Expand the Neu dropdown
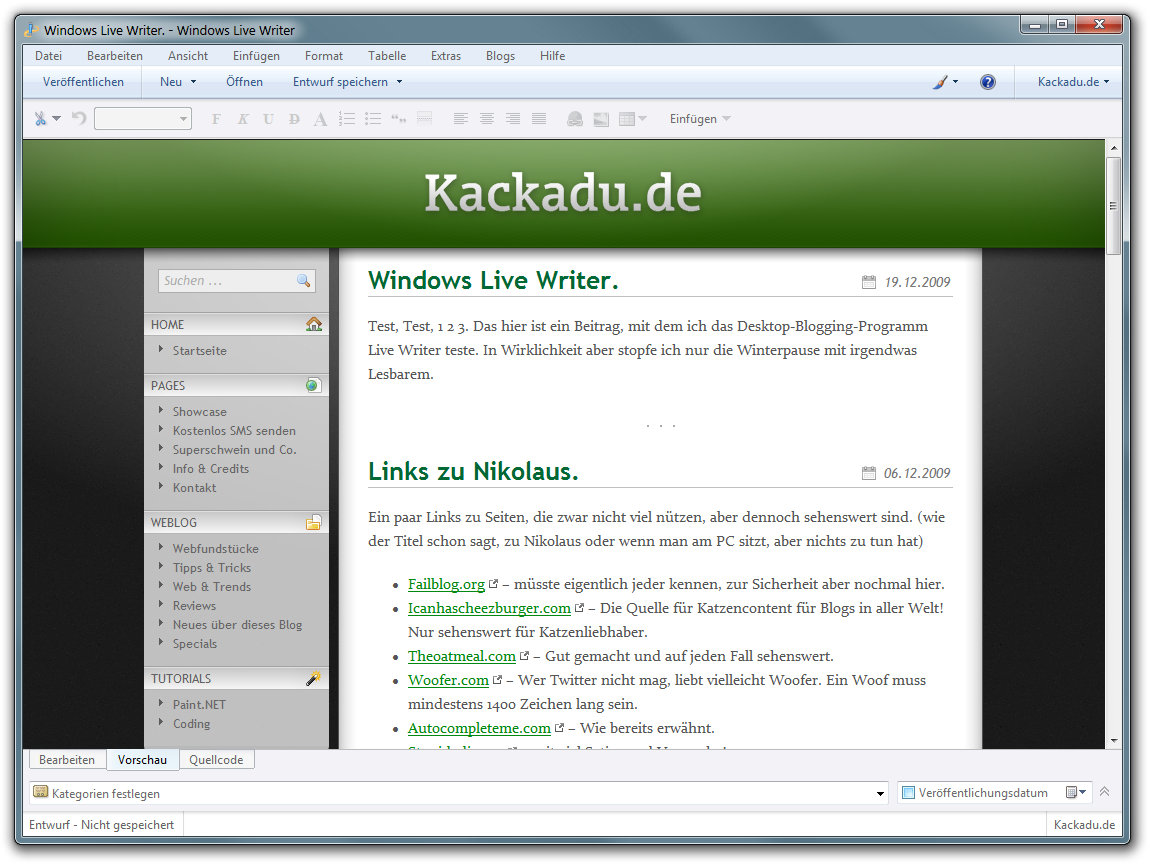1149x863 pixels. pos(193,82)
